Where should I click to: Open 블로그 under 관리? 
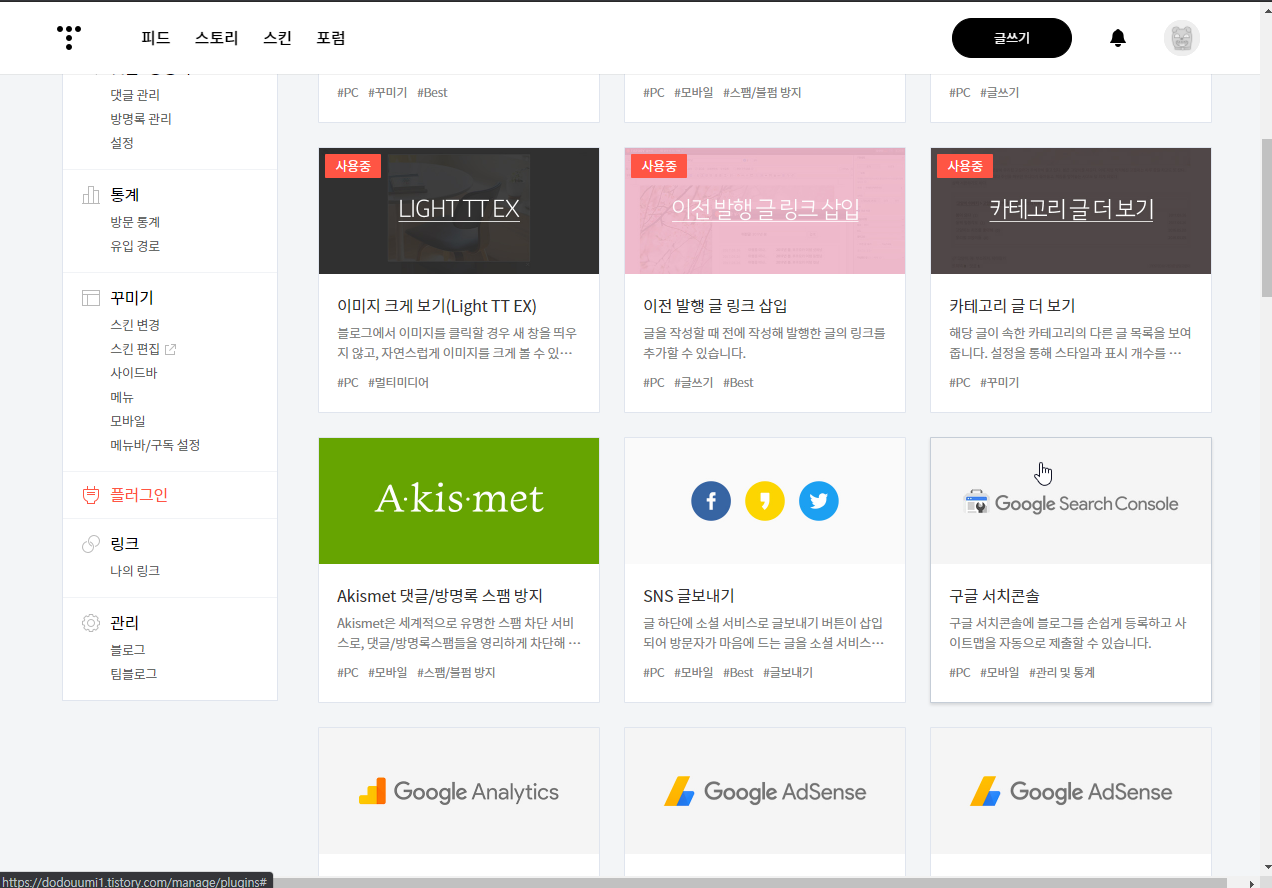click(128, 650)
